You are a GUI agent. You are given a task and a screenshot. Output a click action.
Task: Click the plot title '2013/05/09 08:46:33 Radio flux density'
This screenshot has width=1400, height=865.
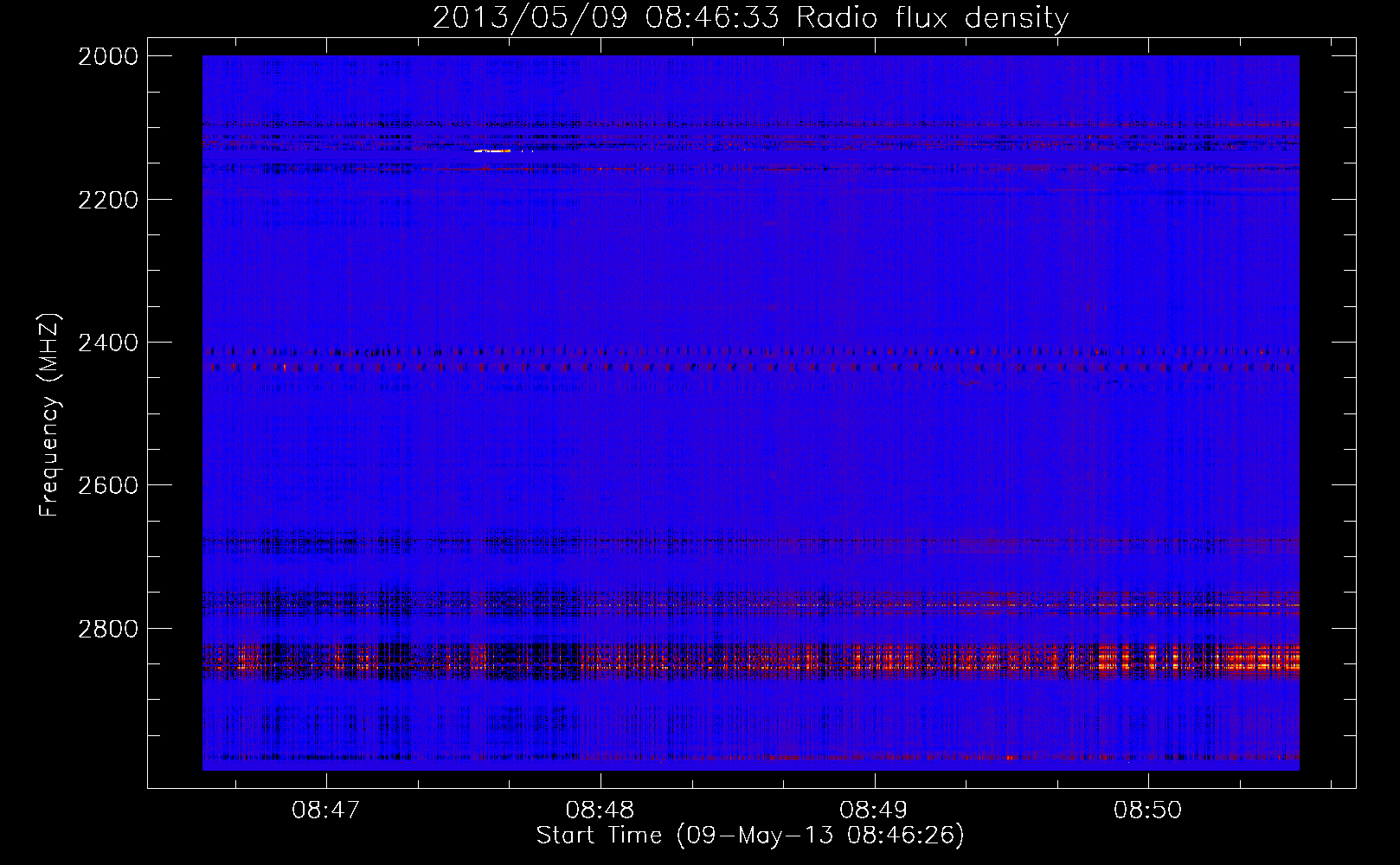(750, 17)
